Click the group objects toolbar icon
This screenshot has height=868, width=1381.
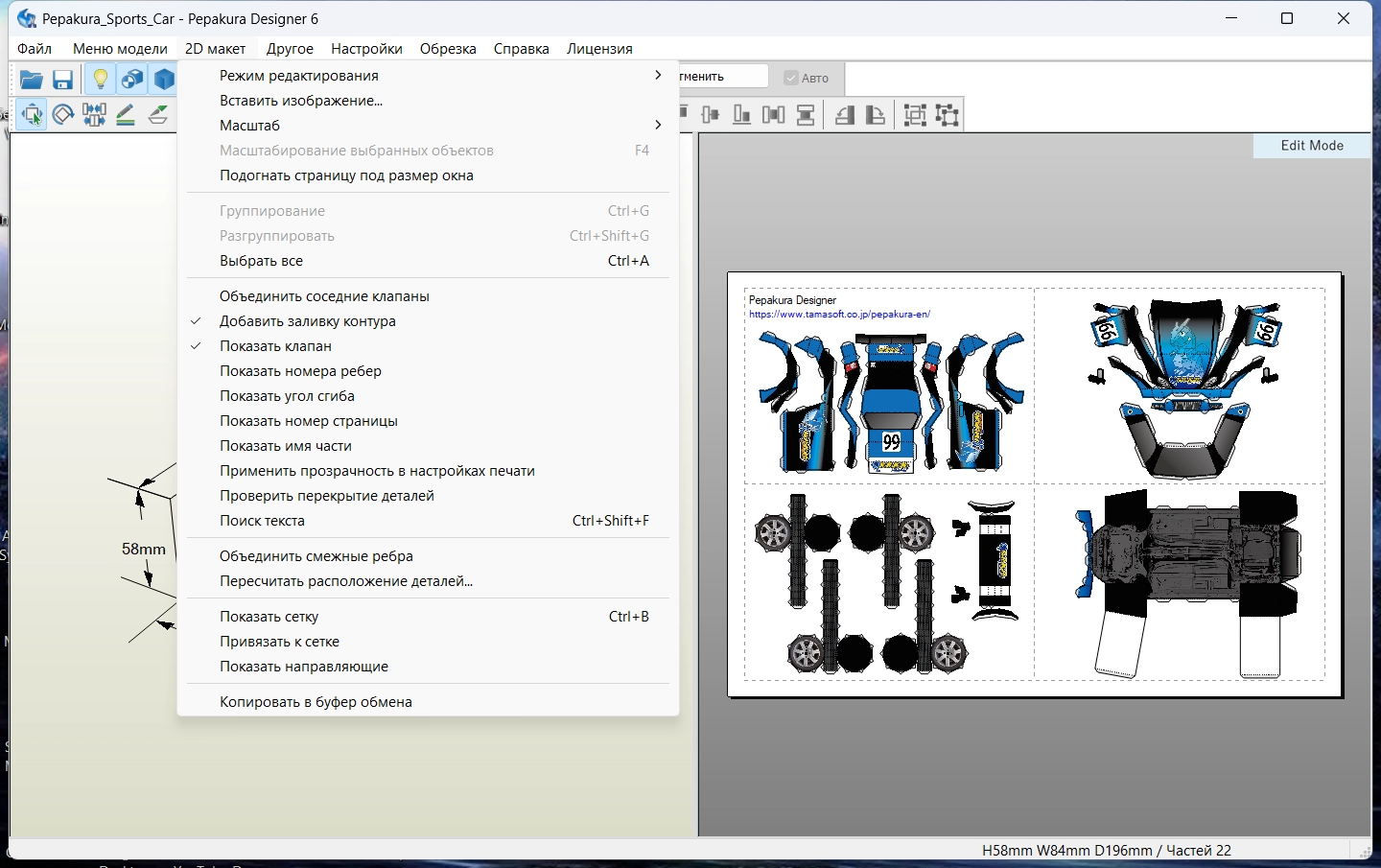click(x=915, y=115)
